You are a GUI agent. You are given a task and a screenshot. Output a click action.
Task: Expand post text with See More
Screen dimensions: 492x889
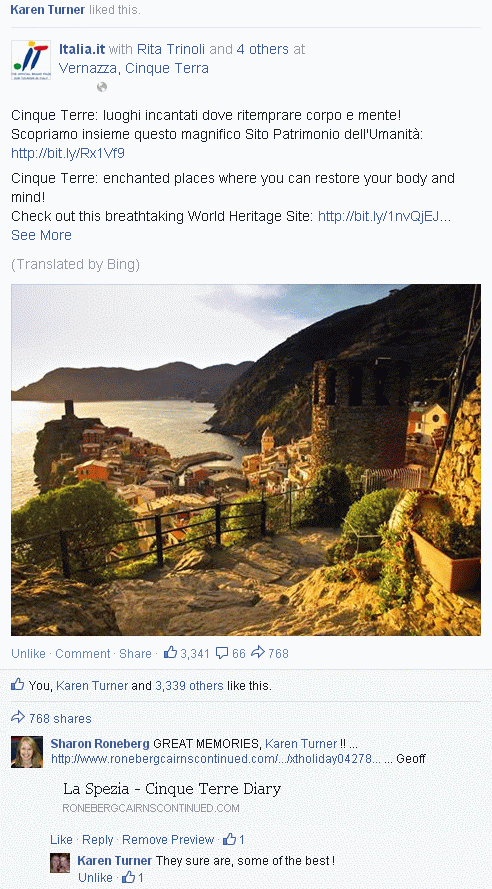point(41,235)
